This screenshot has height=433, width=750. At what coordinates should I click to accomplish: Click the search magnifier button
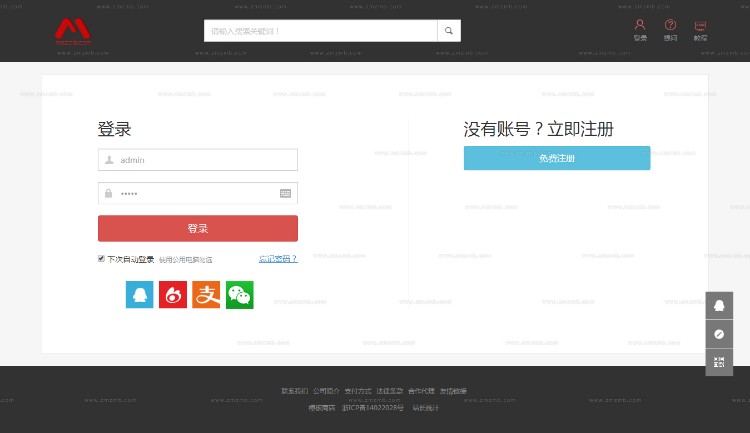tap(449, 31)
